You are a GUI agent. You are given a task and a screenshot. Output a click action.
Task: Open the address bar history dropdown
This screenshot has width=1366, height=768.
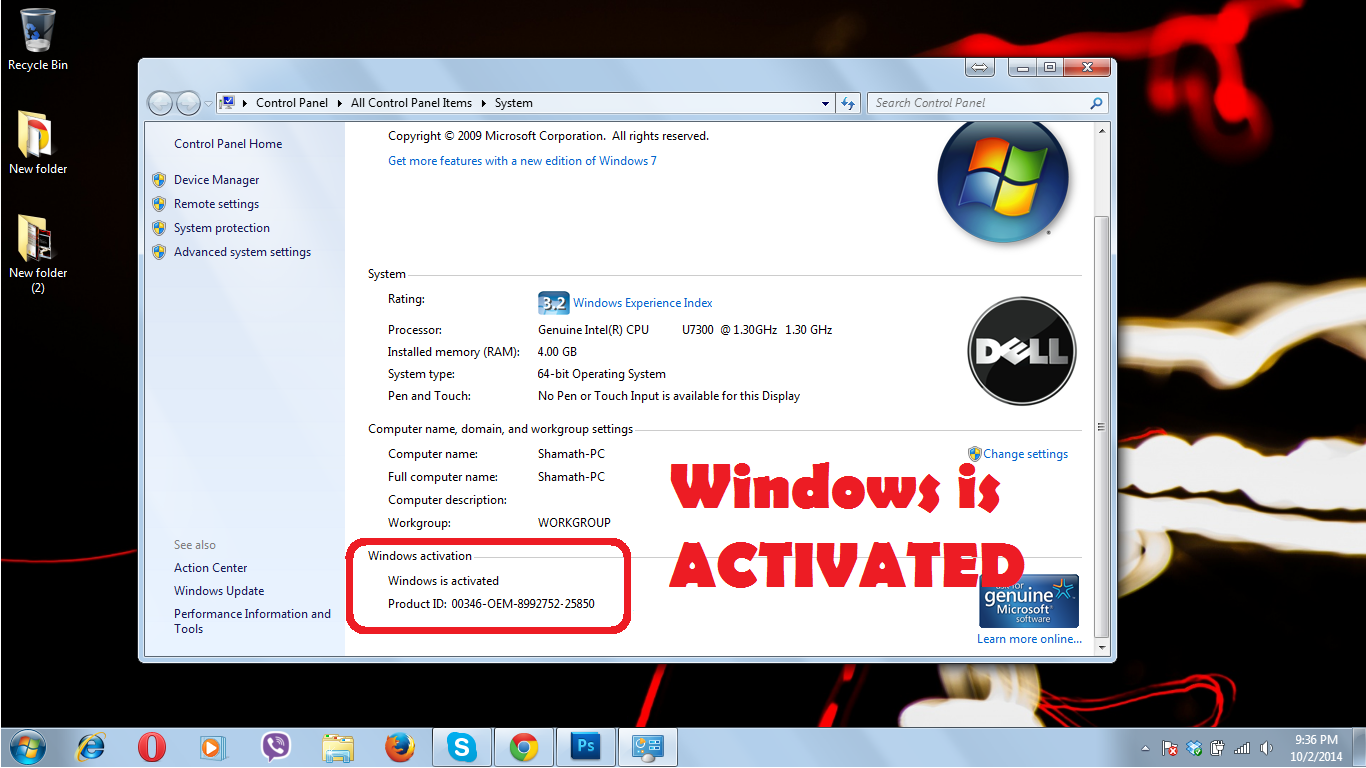pyautogui.click(x=825, y=103)
